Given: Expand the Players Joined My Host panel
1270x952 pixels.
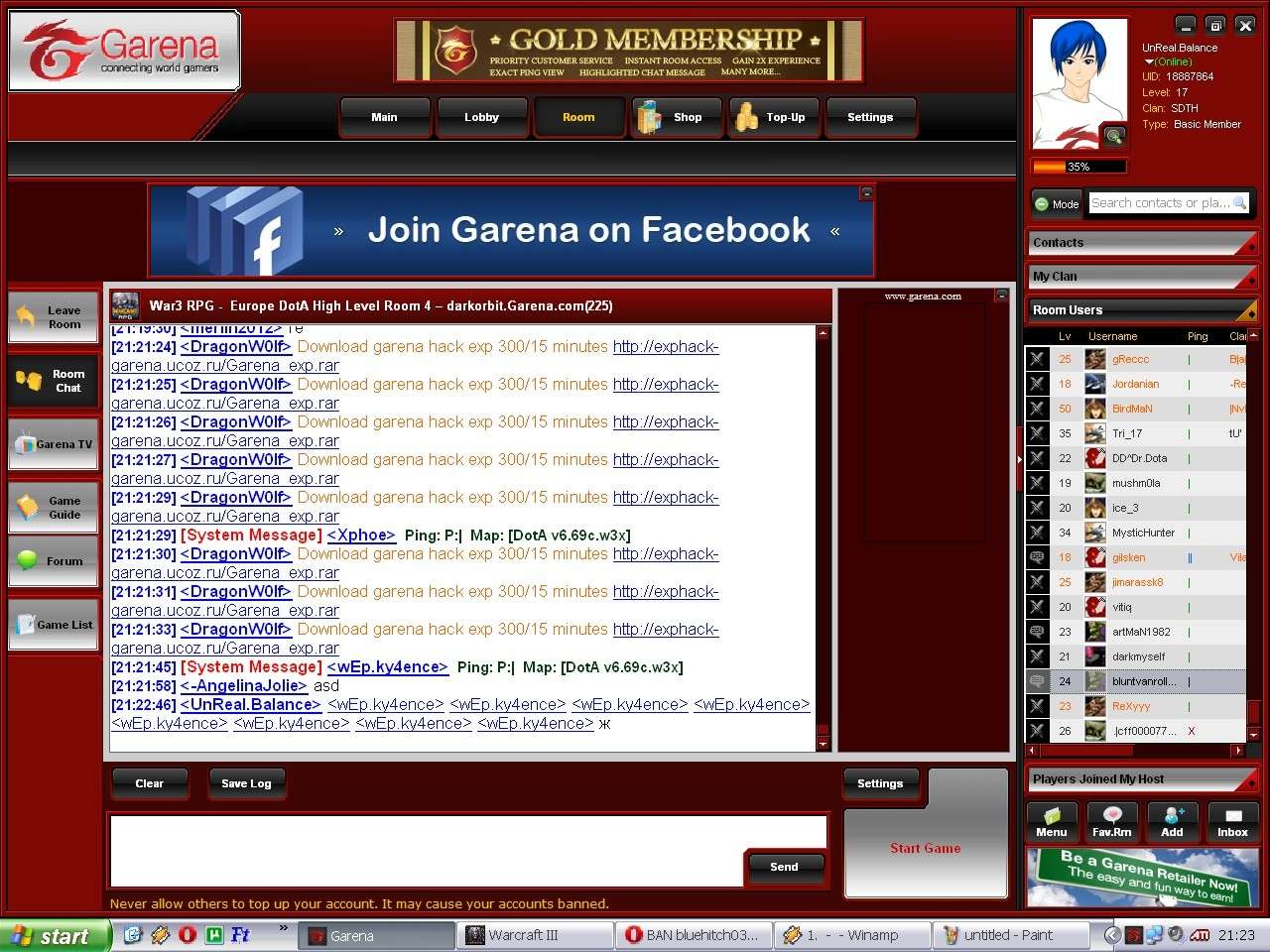Looking at the screenshot, I should click(x=1142, y=779).
